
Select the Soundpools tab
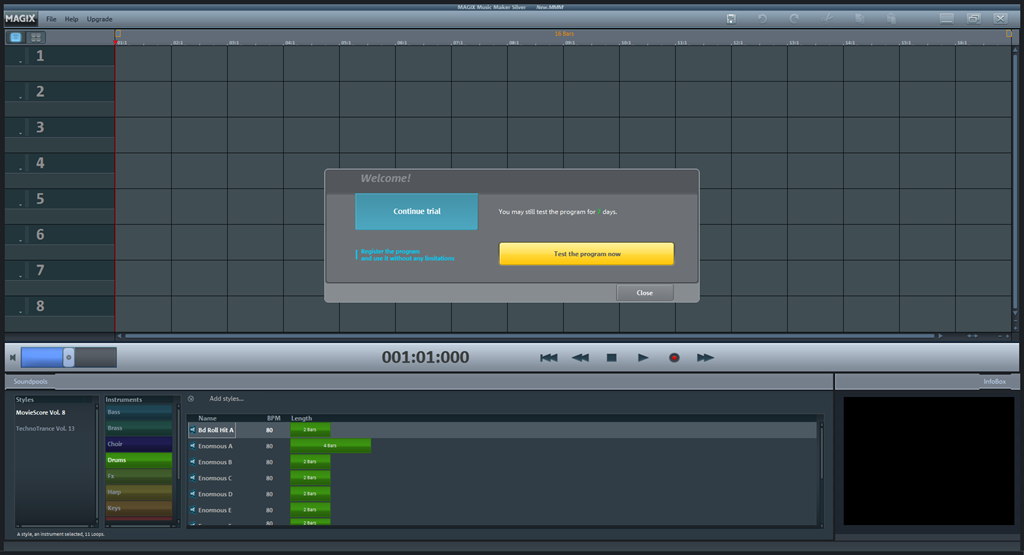coord(30,381)
